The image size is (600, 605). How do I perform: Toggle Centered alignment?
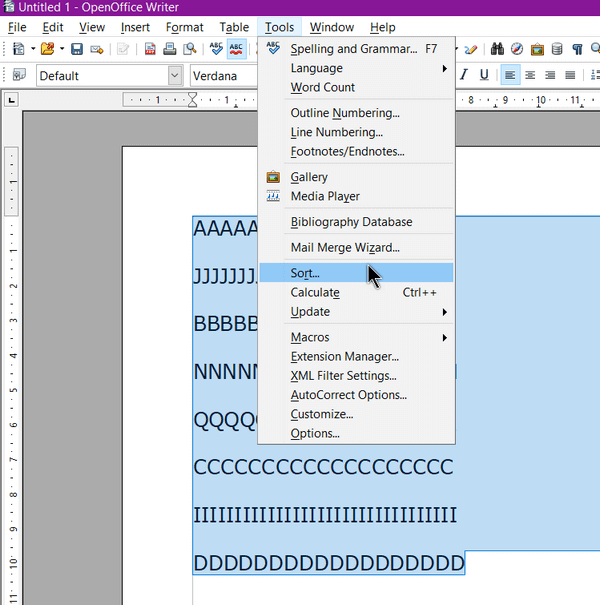coord(530,74)
